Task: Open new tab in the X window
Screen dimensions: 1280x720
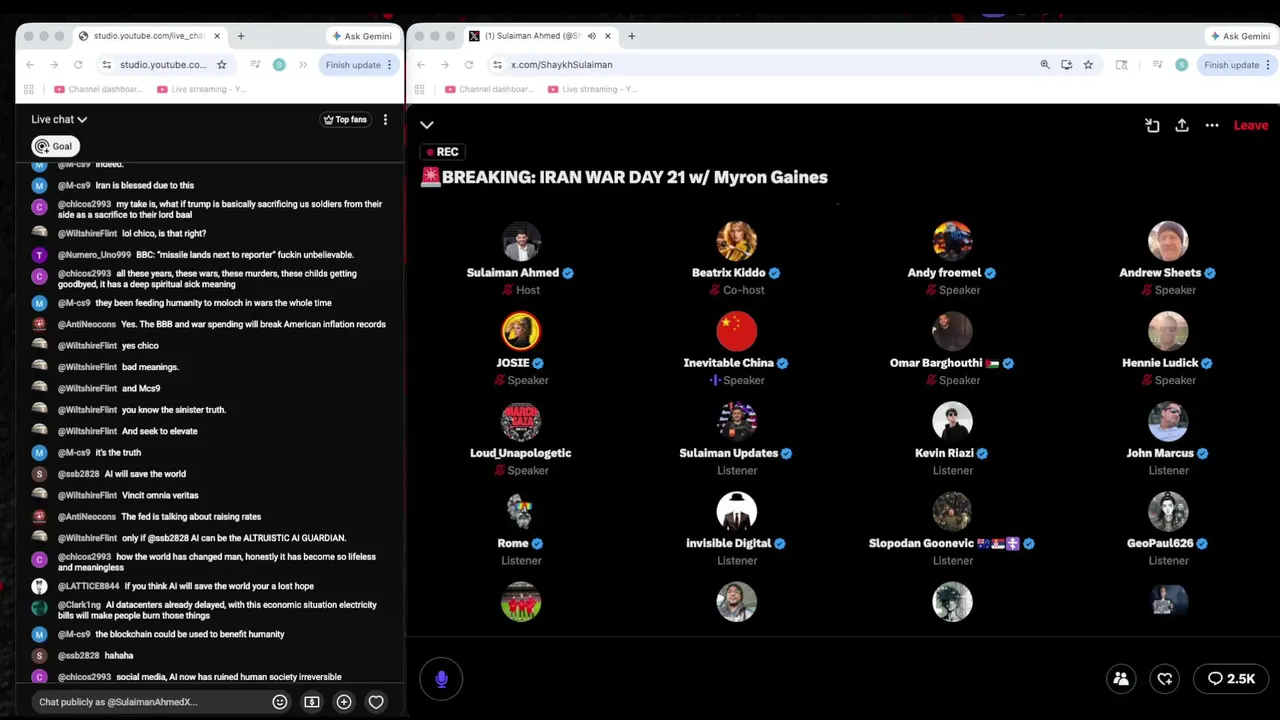Action: (x=631, y=36)
